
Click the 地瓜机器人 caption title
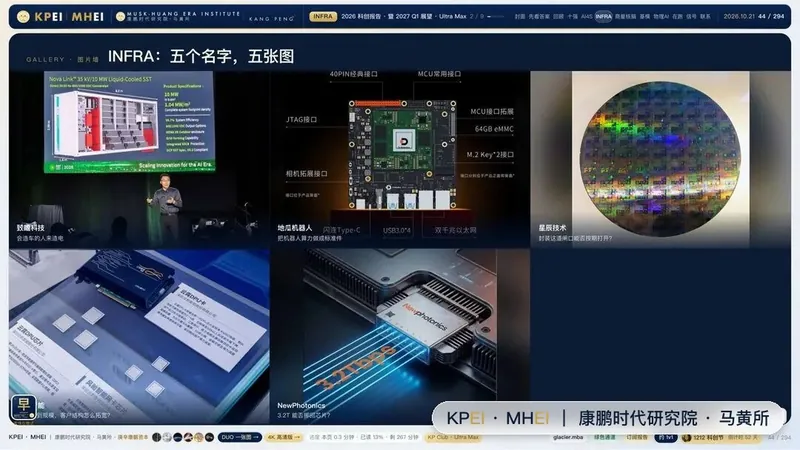294,228
